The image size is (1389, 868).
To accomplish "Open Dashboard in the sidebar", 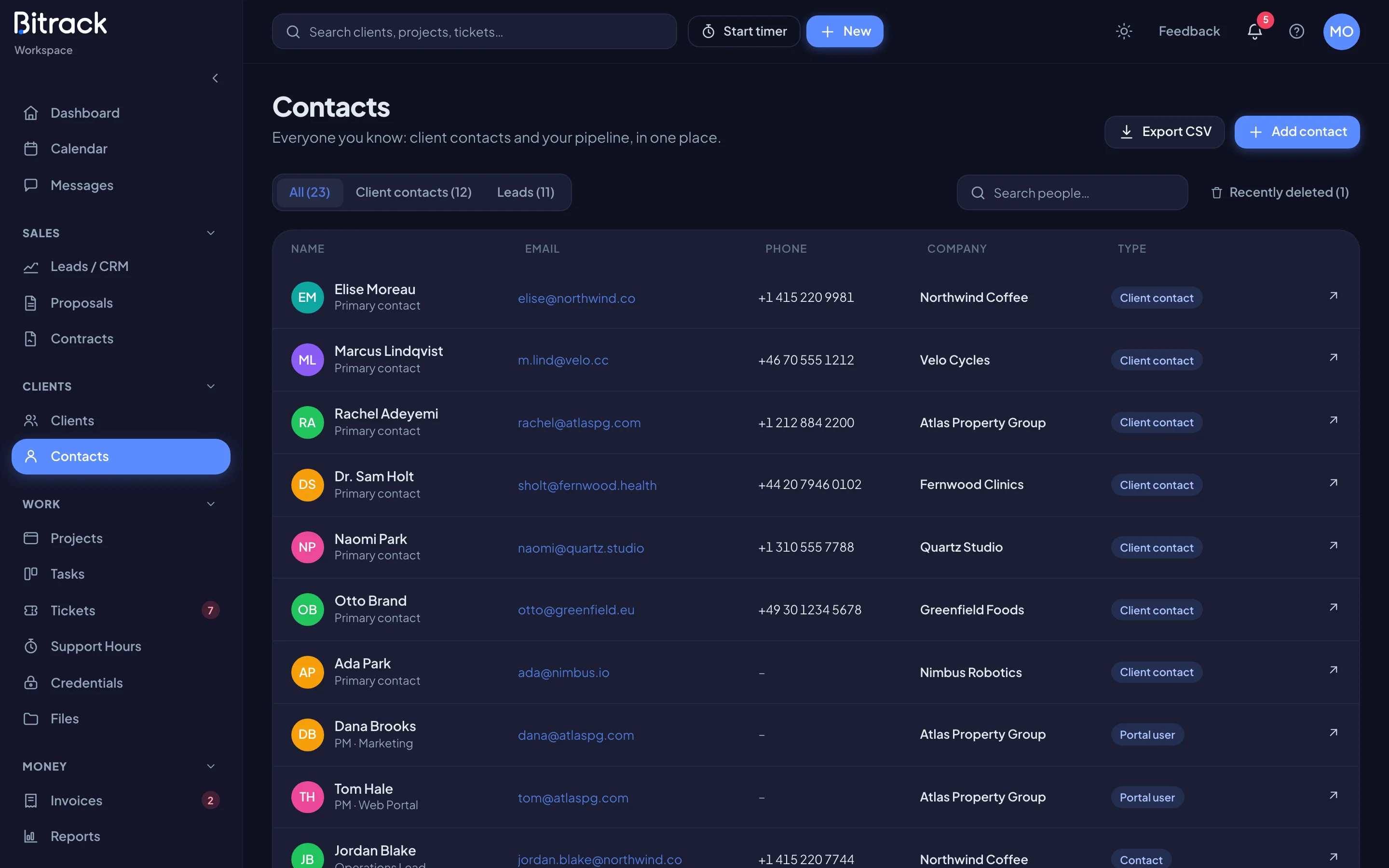I will click(121, 113).
